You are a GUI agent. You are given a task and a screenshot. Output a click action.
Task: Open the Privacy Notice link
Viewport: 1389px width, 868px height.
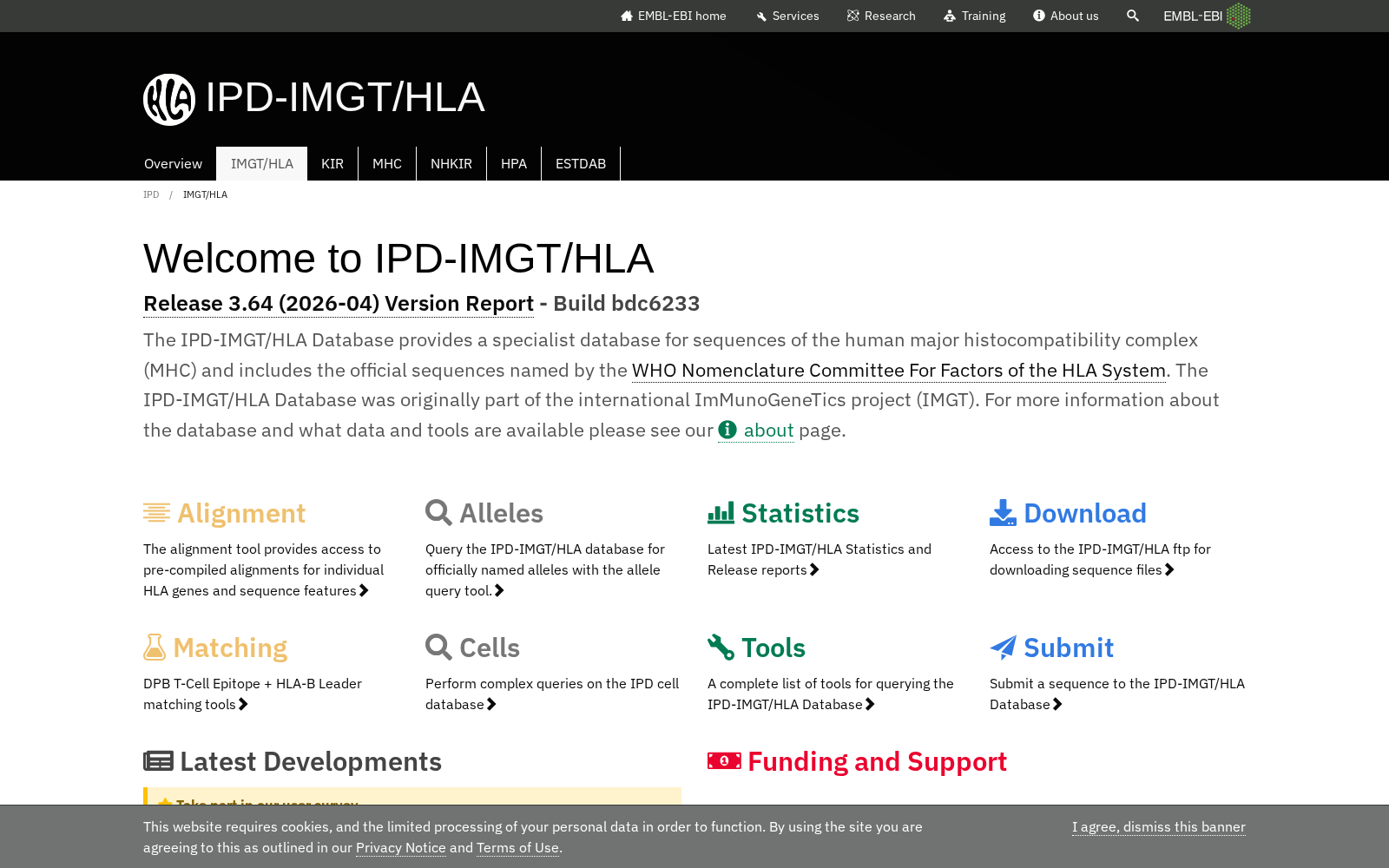tap(401, 848)
